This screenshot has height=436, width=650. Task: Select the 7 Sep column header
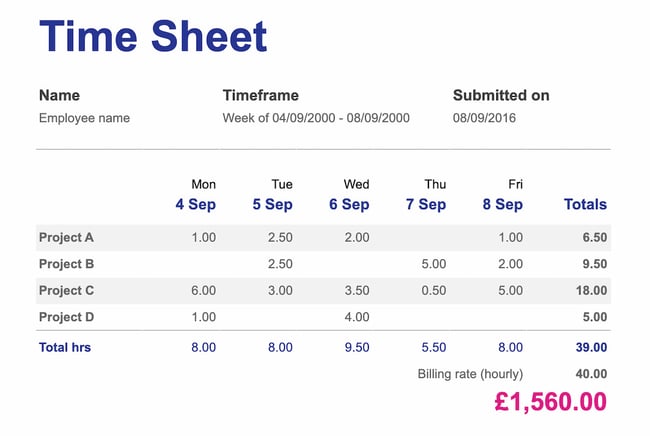coord(426,204)
